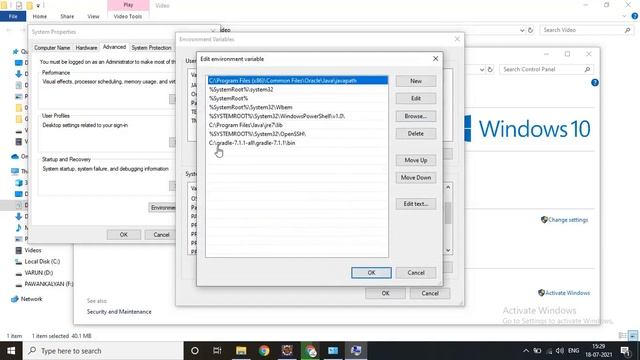Select the WindowsPowerShell v1.0 path entry
The height and width of the screenshot is (360, 640).
click(x=298, y=116)
